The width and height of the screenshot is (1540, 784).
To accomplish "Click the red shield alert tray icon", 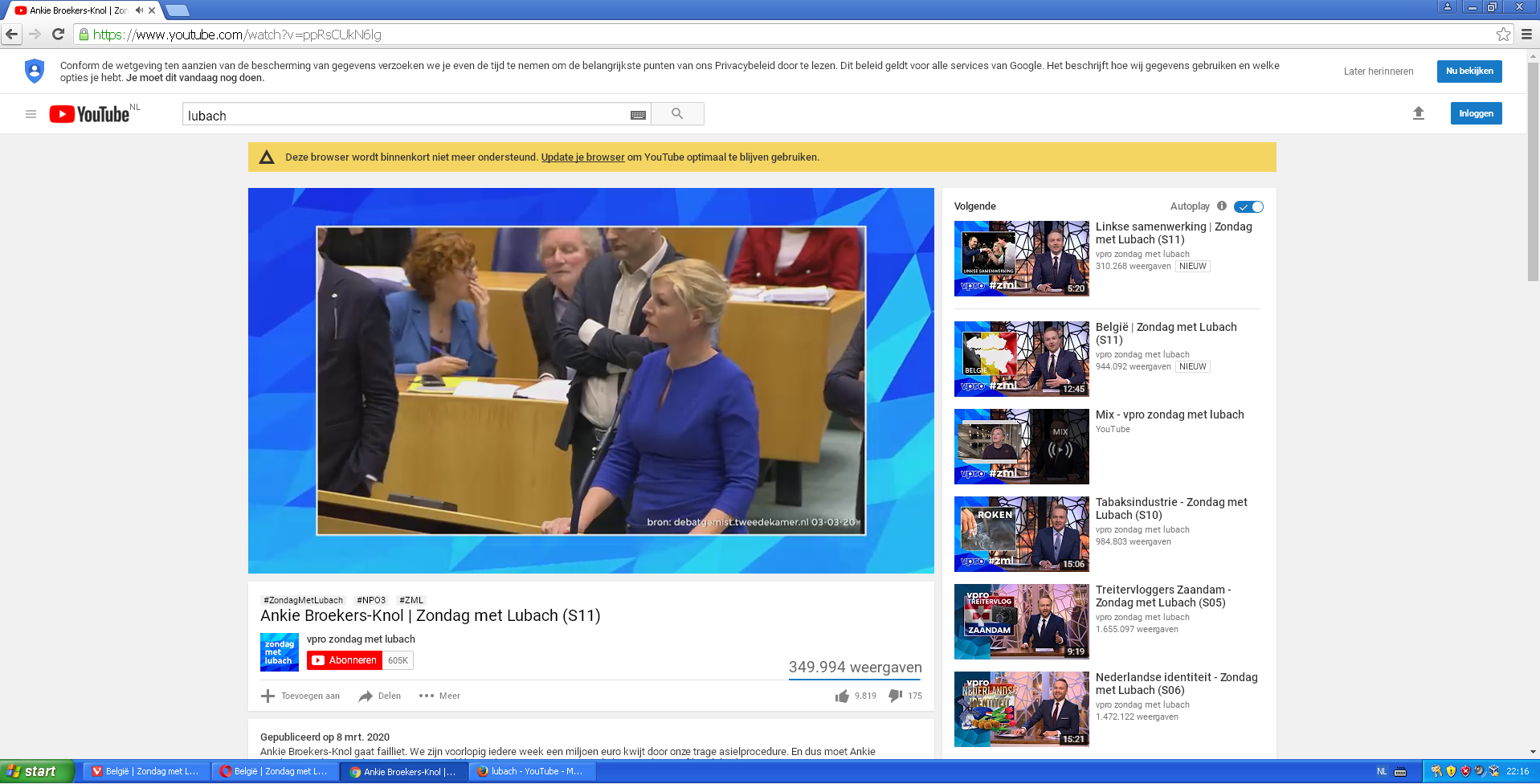I will [x=1465, y=771].
